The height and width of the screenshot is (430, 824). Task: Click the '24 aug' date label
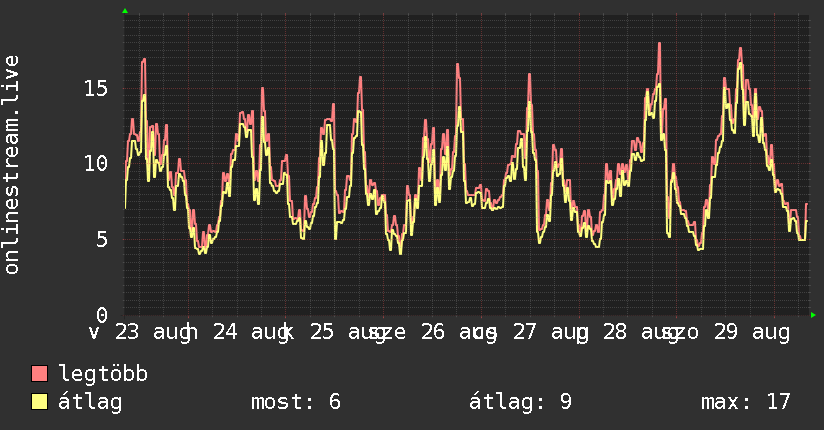[x=253, y=333]
